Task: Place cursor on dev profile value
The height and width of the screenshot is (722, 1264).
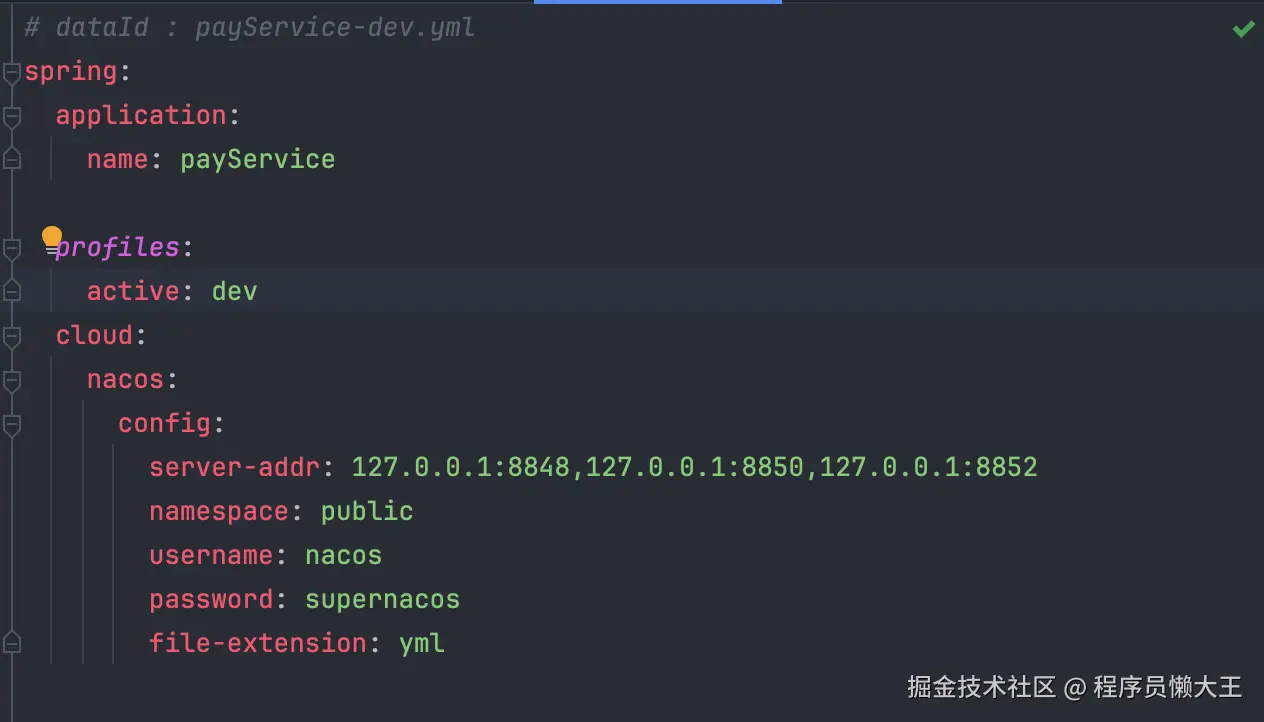Action: click(234, 292)
